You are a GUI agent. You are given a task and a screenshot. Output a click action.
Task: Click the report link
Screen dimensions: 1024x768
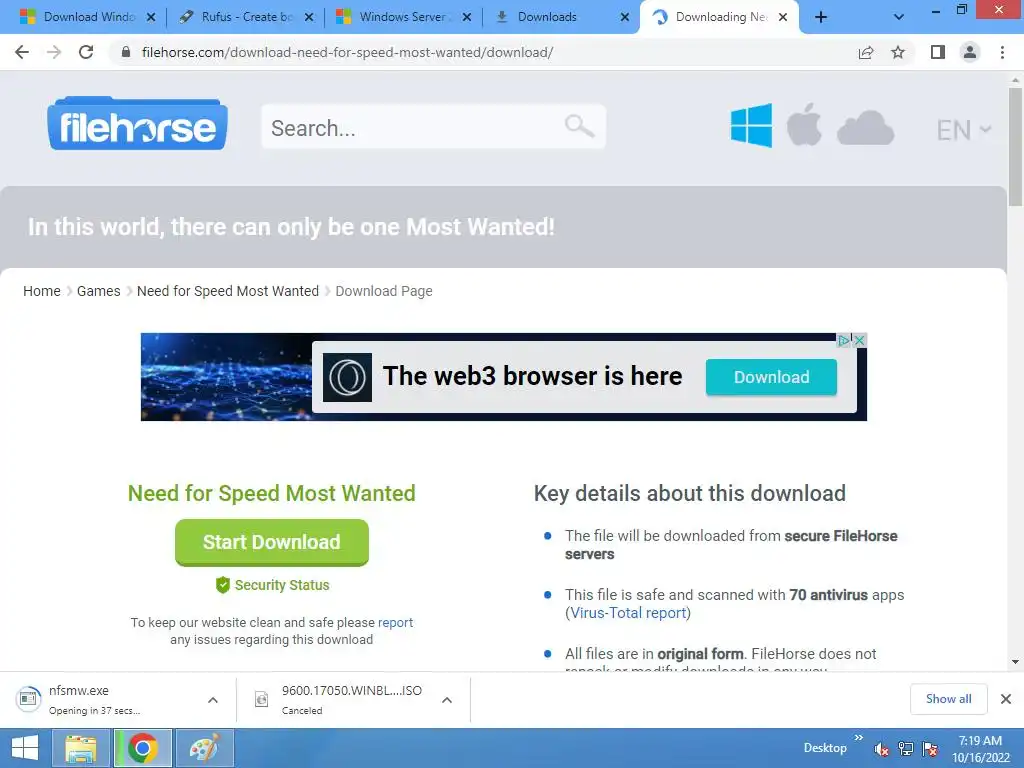point(395,622)
